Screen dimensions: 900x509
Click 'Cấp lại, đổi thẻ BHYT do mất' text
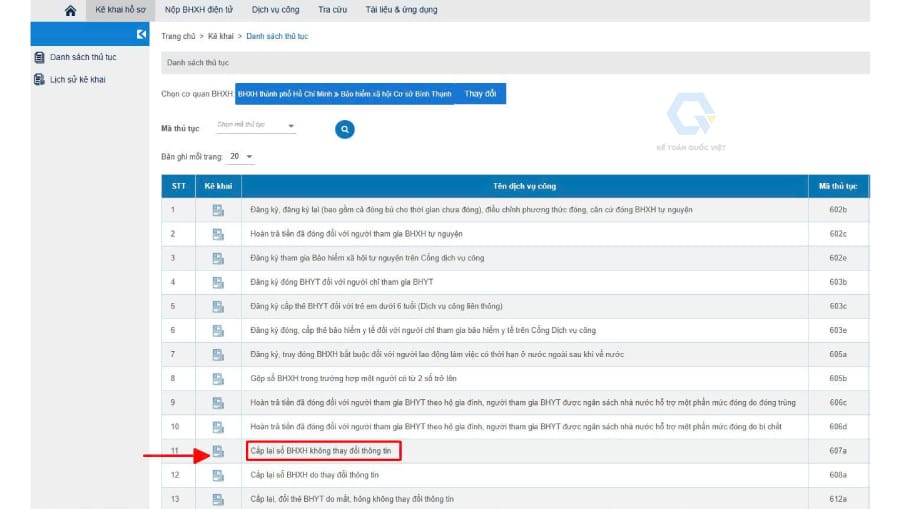352,499
